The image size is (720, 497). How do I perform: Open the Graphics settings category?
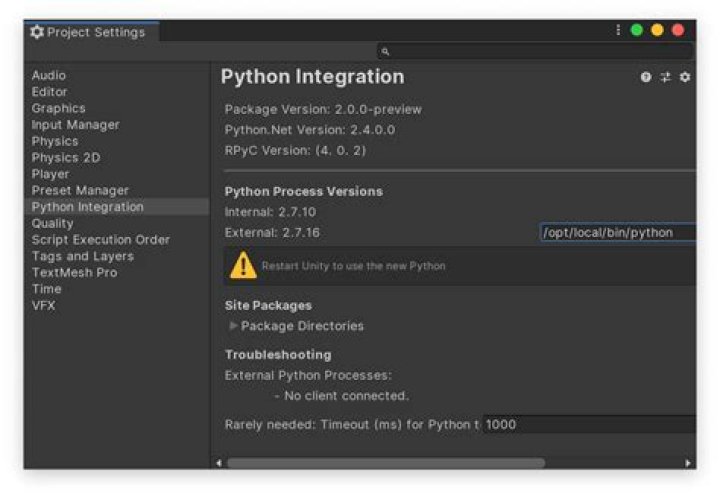tap(58, 108)
